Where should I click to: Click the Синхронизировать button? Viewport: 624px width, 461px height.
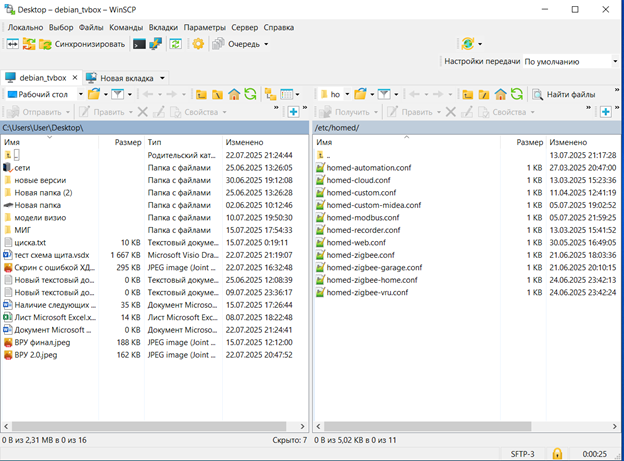pos(82,44)
